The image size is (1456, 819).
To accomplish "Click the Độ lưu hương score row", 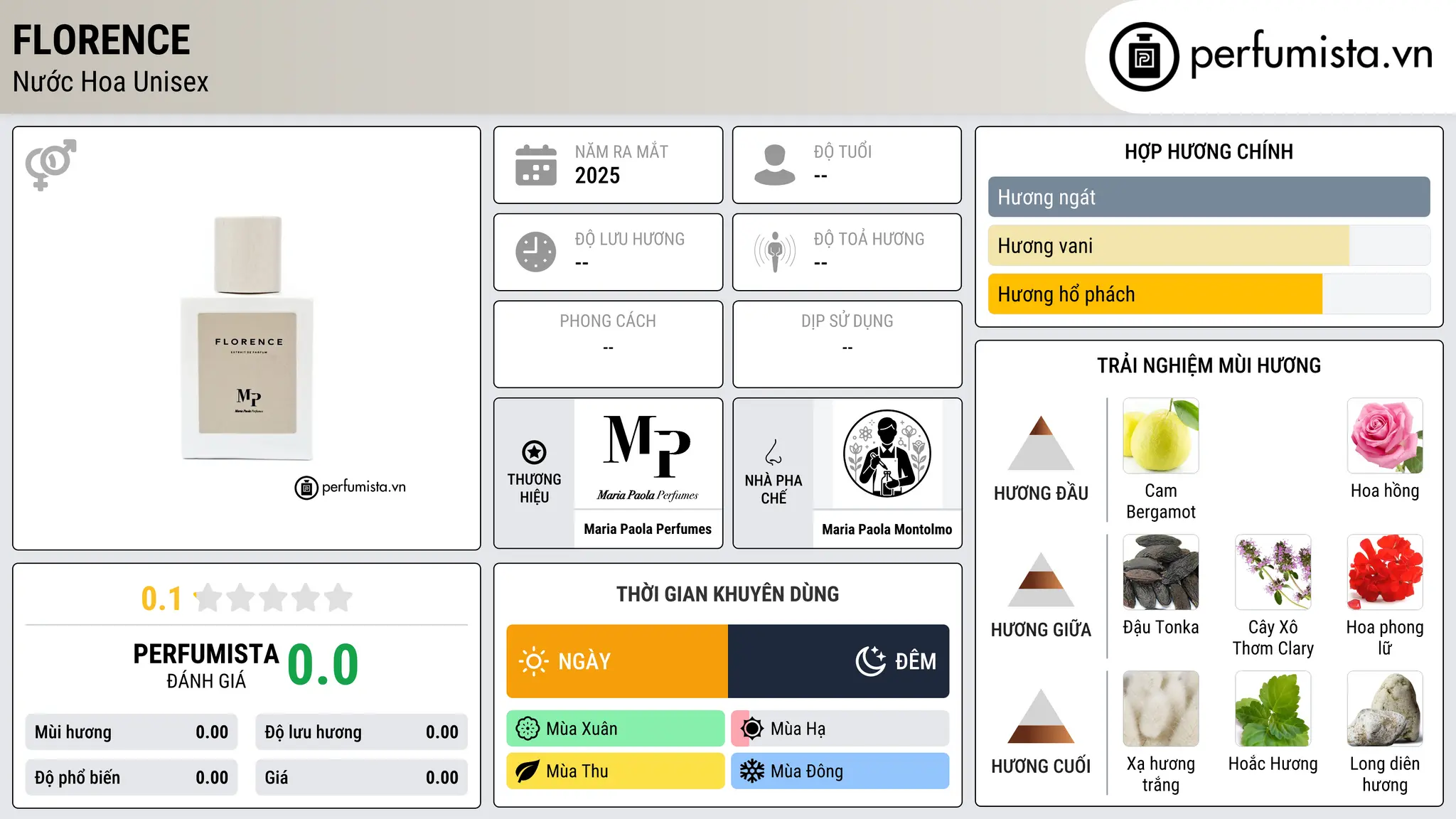I will [361, 732].
